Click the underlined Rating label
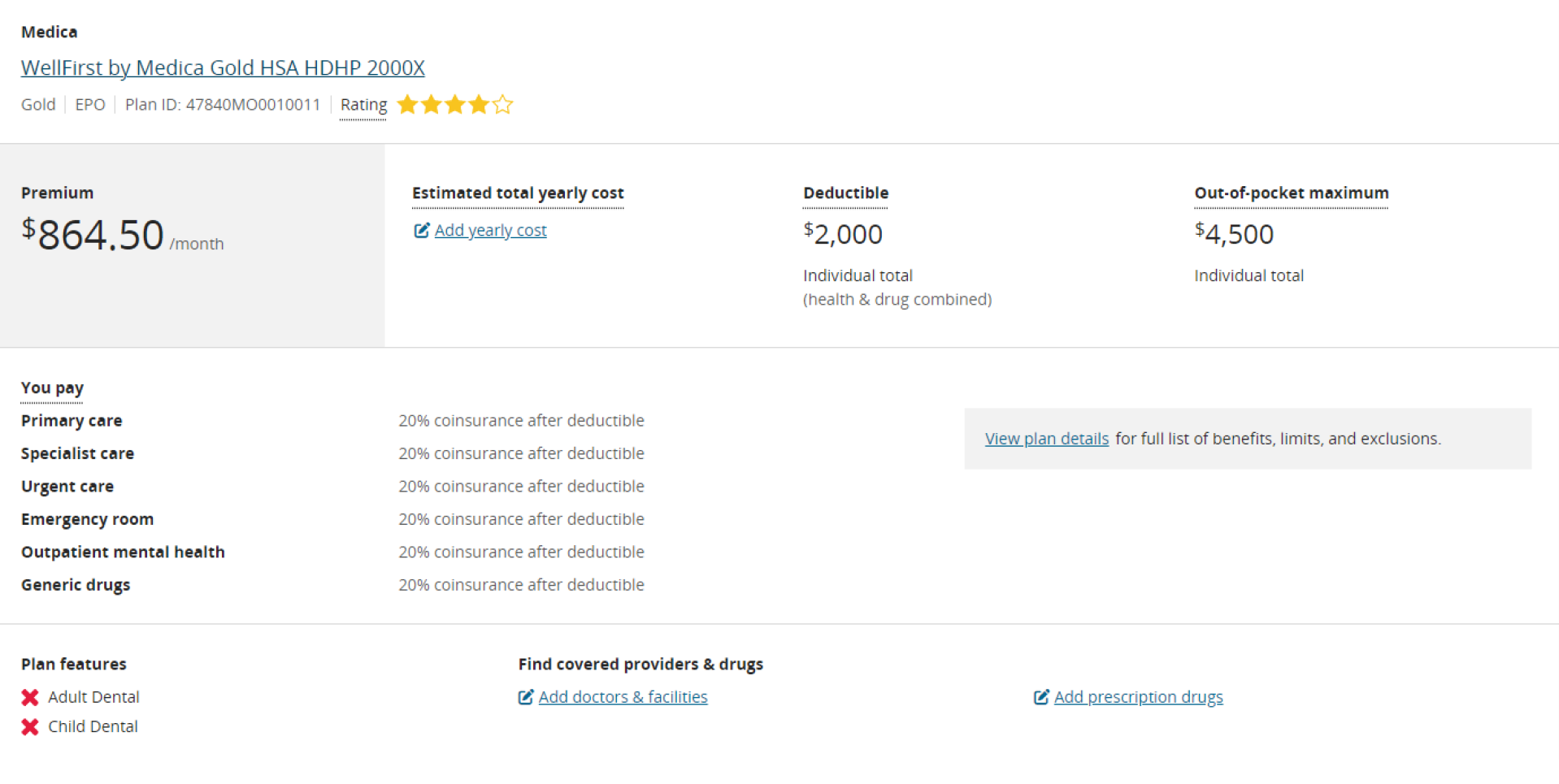Viewport: 1559px width, 784px height. [363, 105]
